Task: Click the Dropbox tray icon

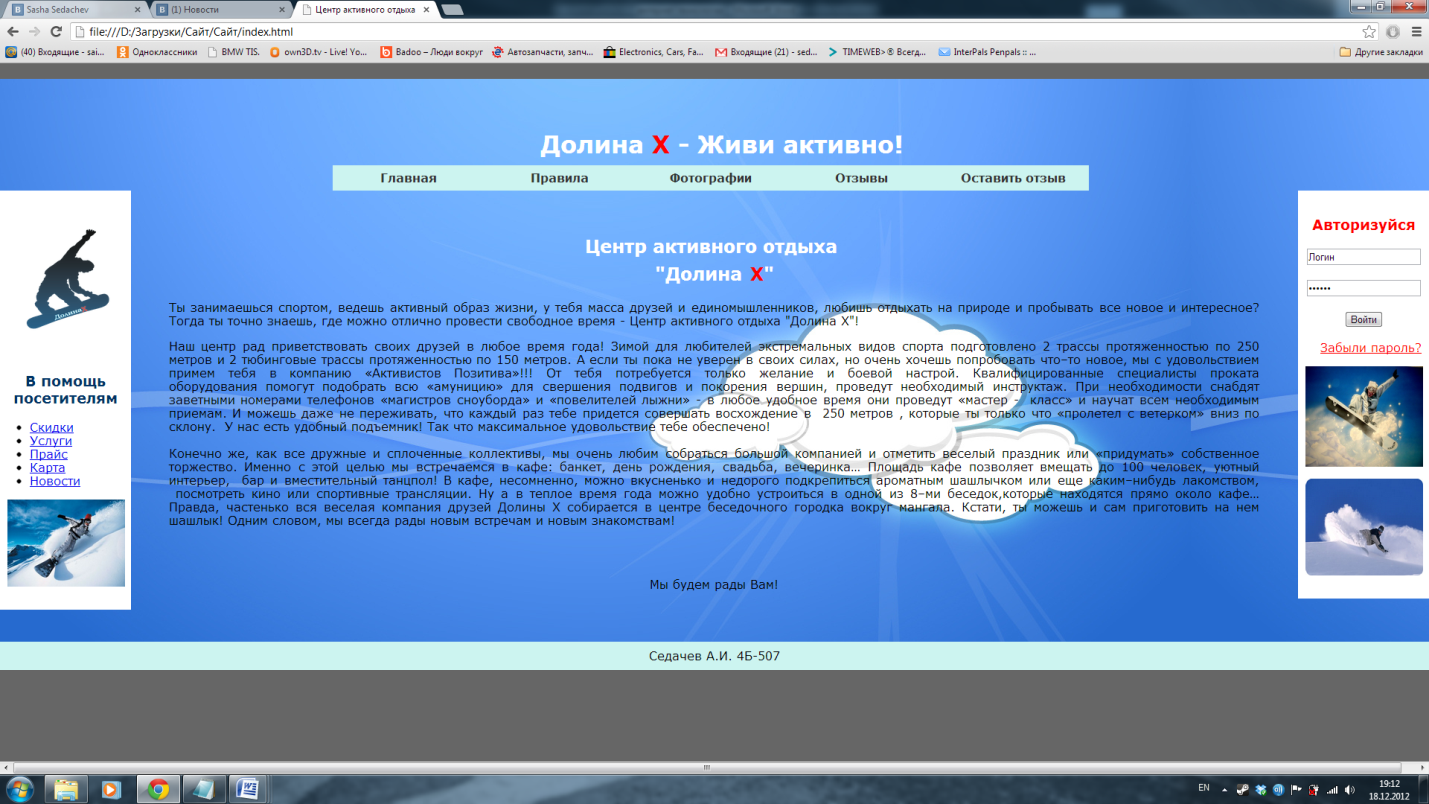Action: click(1260, 789)
